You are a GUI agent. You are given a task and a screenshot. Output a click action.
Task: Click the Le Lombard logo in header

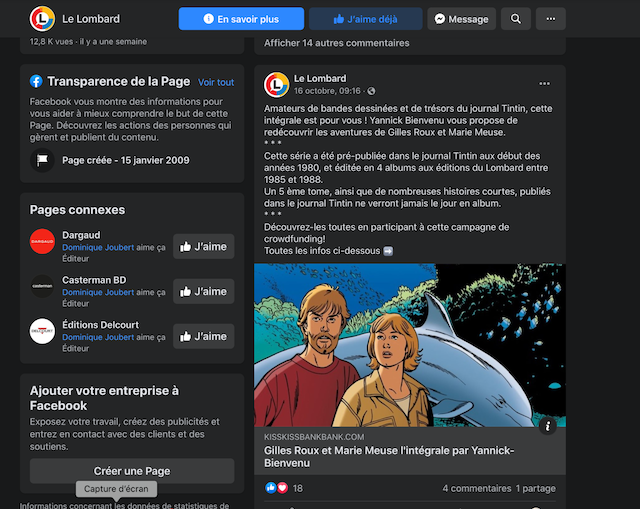pyautogui.click(x=42, y=19)
